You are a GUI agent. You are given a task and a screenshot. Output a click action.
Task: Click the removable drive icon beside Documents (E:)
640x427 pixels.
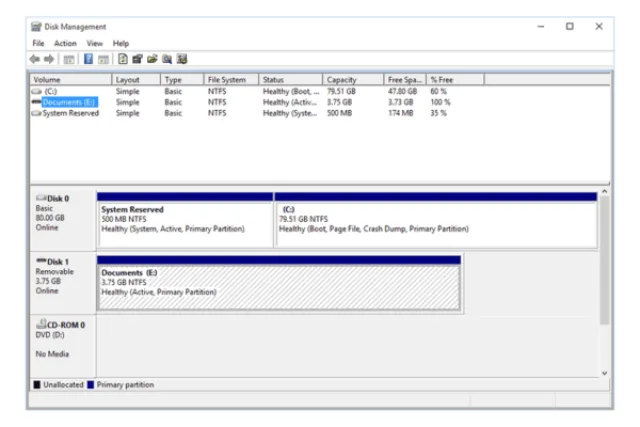[37, 102]
